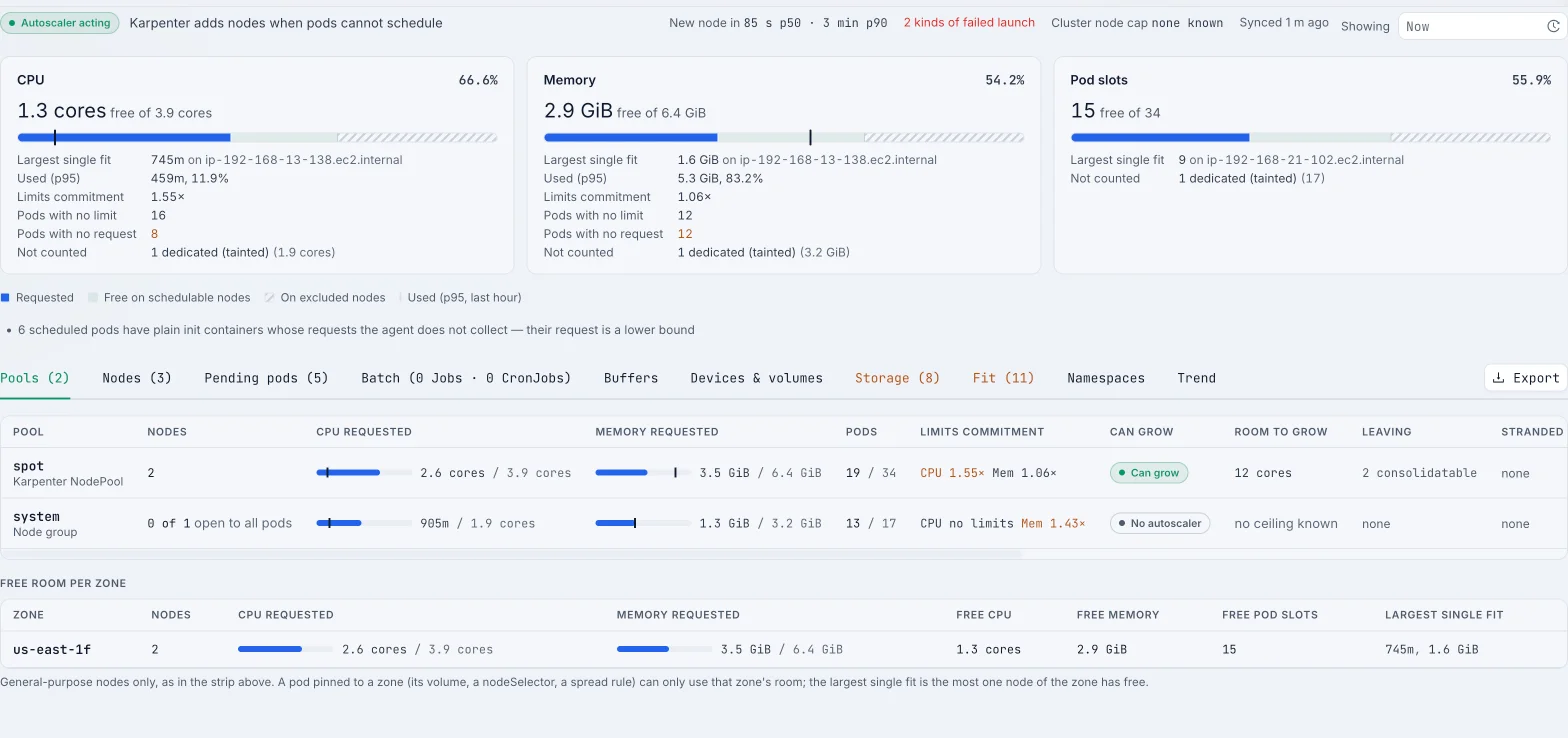This screenshot has width=1568, height=738.
Task: Click the us-east-1f zone name
Action: 52,649
